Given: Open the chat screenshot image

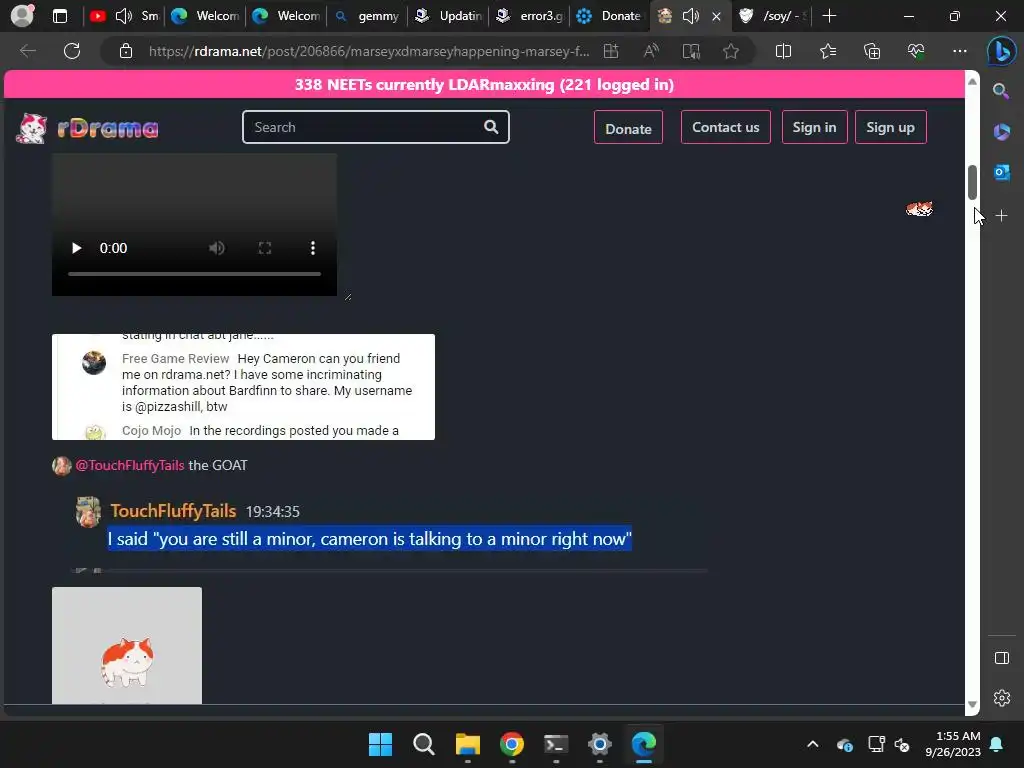Looking at the screenshot, I should (x=244, y=387).
